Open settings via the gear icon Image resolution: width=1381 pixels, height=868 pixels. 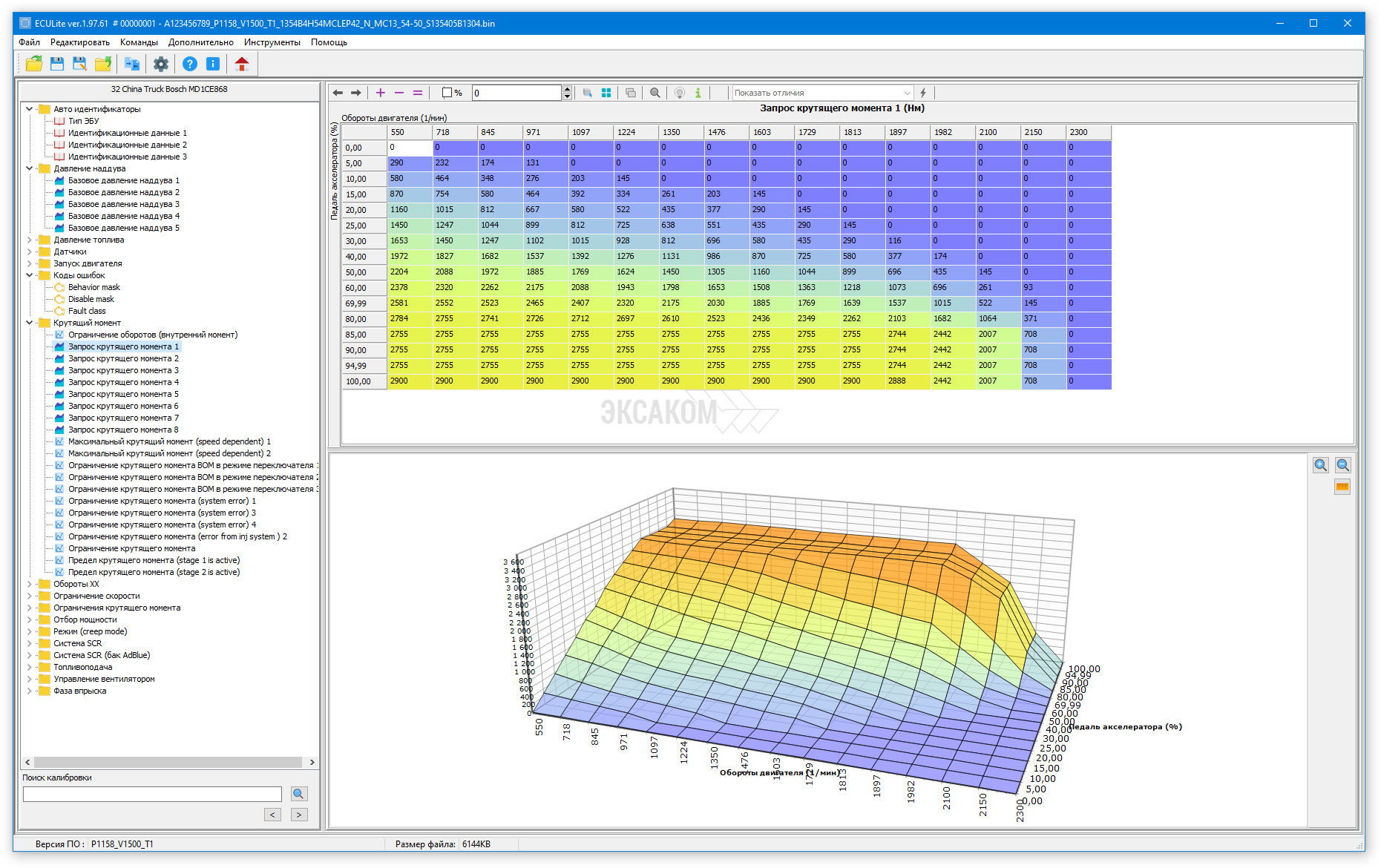(x=161, y=65)
